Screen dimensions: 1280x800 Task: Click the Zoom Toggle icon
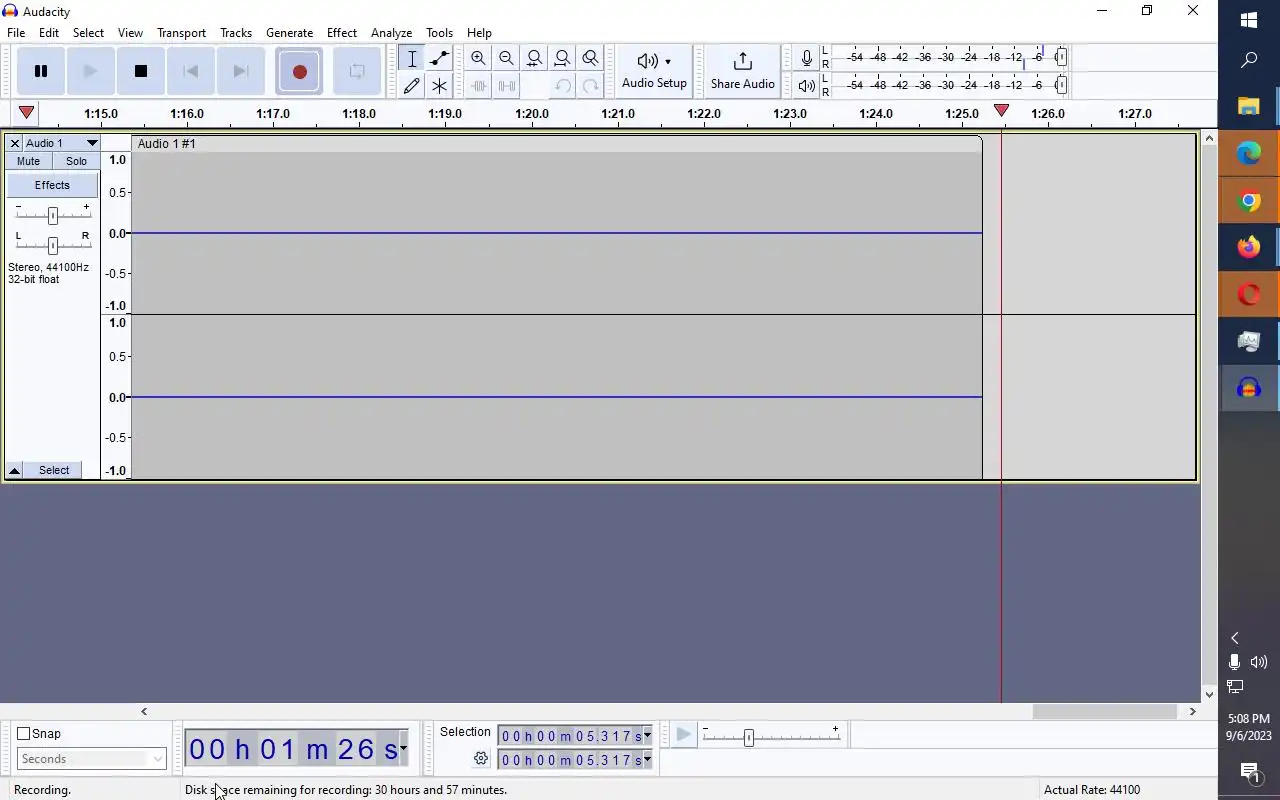click(x=591, y=58)
